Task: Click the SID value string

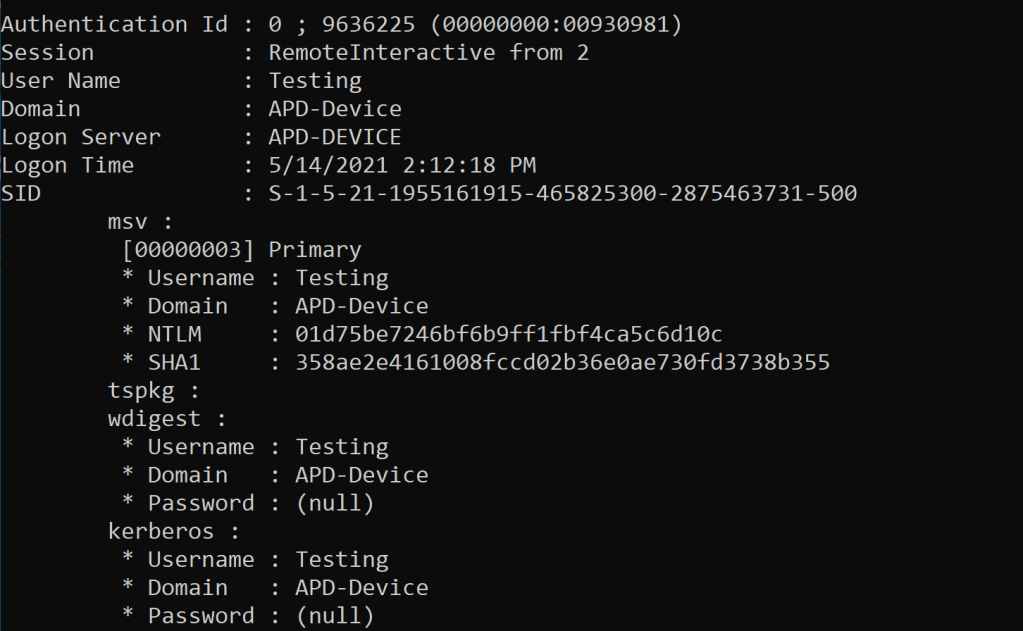Action: 563,193
